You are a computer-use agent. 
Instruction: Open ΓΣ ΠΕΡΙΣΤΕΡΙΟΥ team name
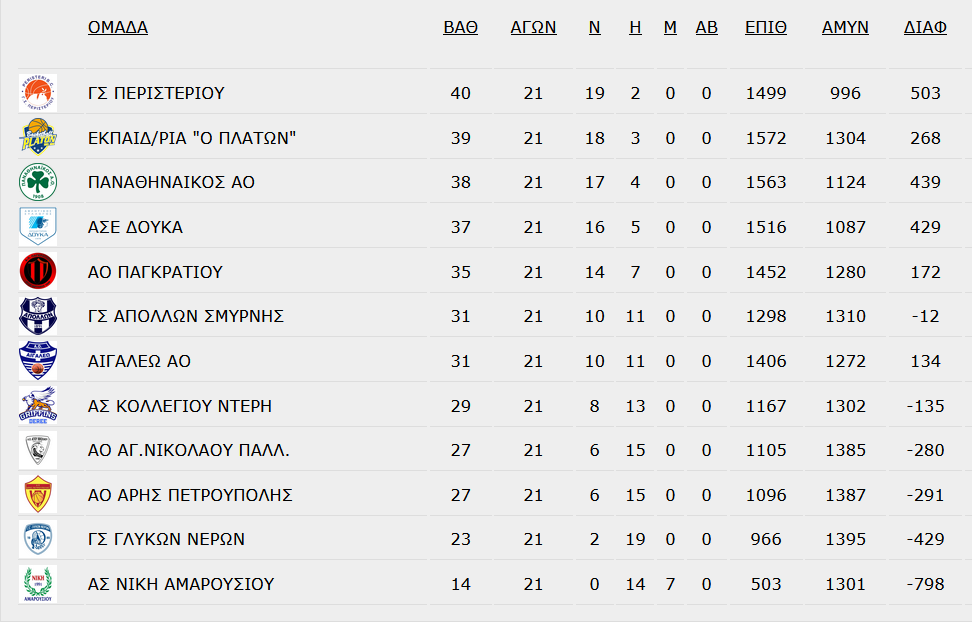coord(156,93)
